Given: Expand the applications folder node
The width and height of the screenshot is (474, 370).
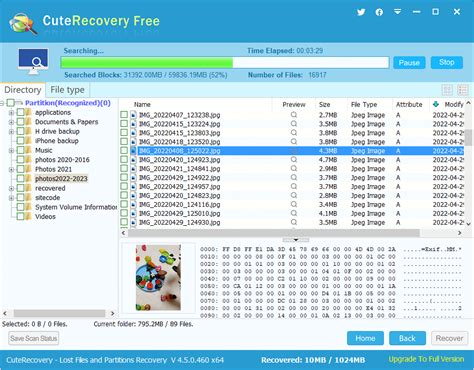Looking at the screenshot, I should pyautogui.click(x=11, y=113).
